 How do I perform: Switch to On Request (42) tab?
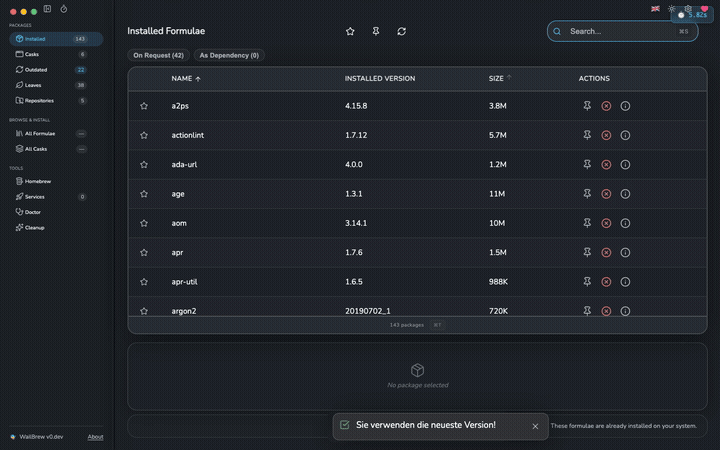pos(158,55)
